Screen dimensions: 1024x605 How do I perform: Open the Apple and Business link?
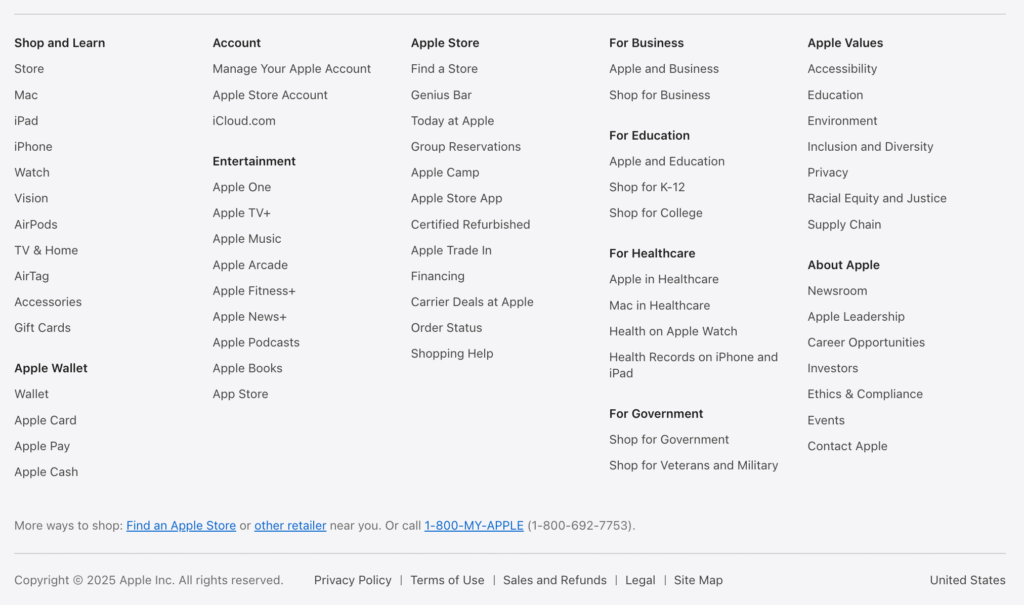(x=664, y=69)
